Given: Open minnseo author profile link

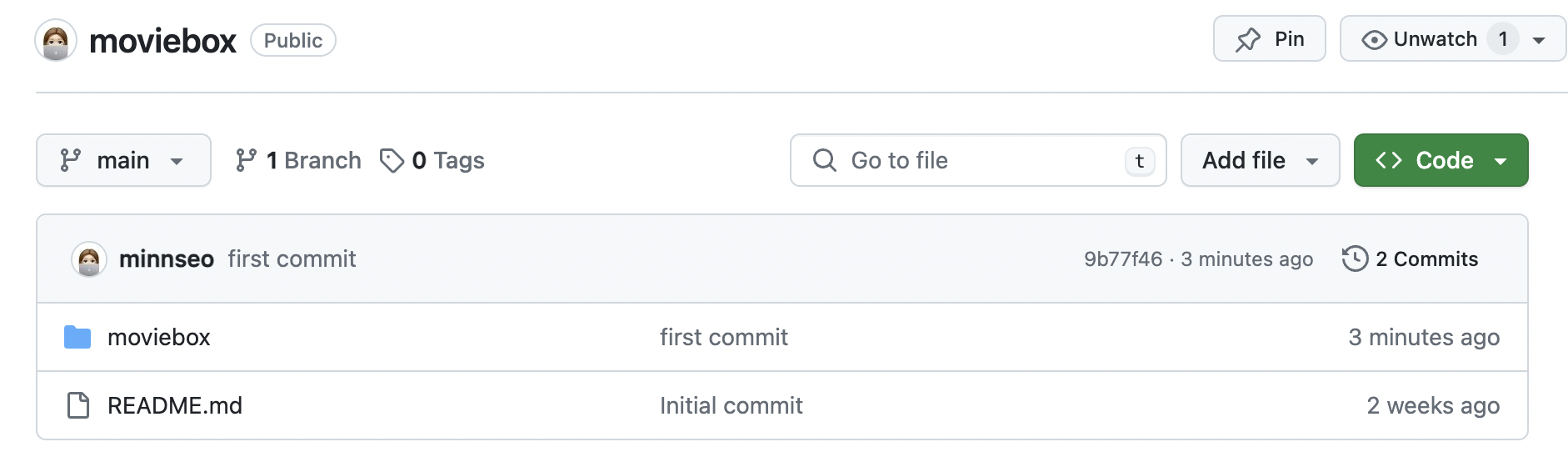Looking at the screenshot, I should pyautogui.click(x=167, y=259).
